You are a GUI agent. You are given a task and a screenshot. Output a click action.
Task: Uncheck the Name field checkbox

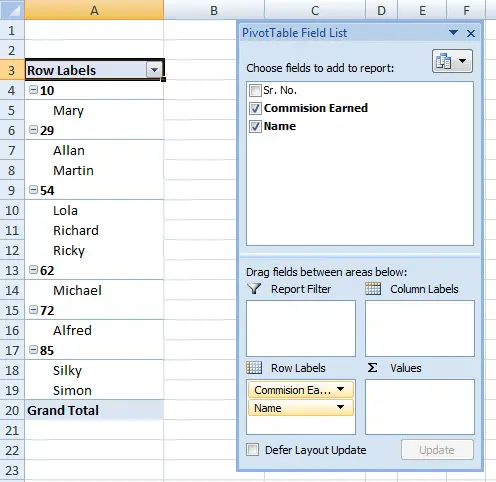pos(255,126)
